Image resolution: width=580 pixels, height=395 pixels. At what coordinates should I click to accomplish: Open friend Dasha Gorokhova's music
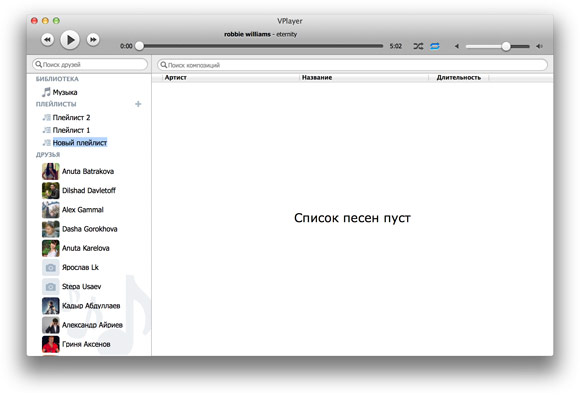click(x=90, y=229)
